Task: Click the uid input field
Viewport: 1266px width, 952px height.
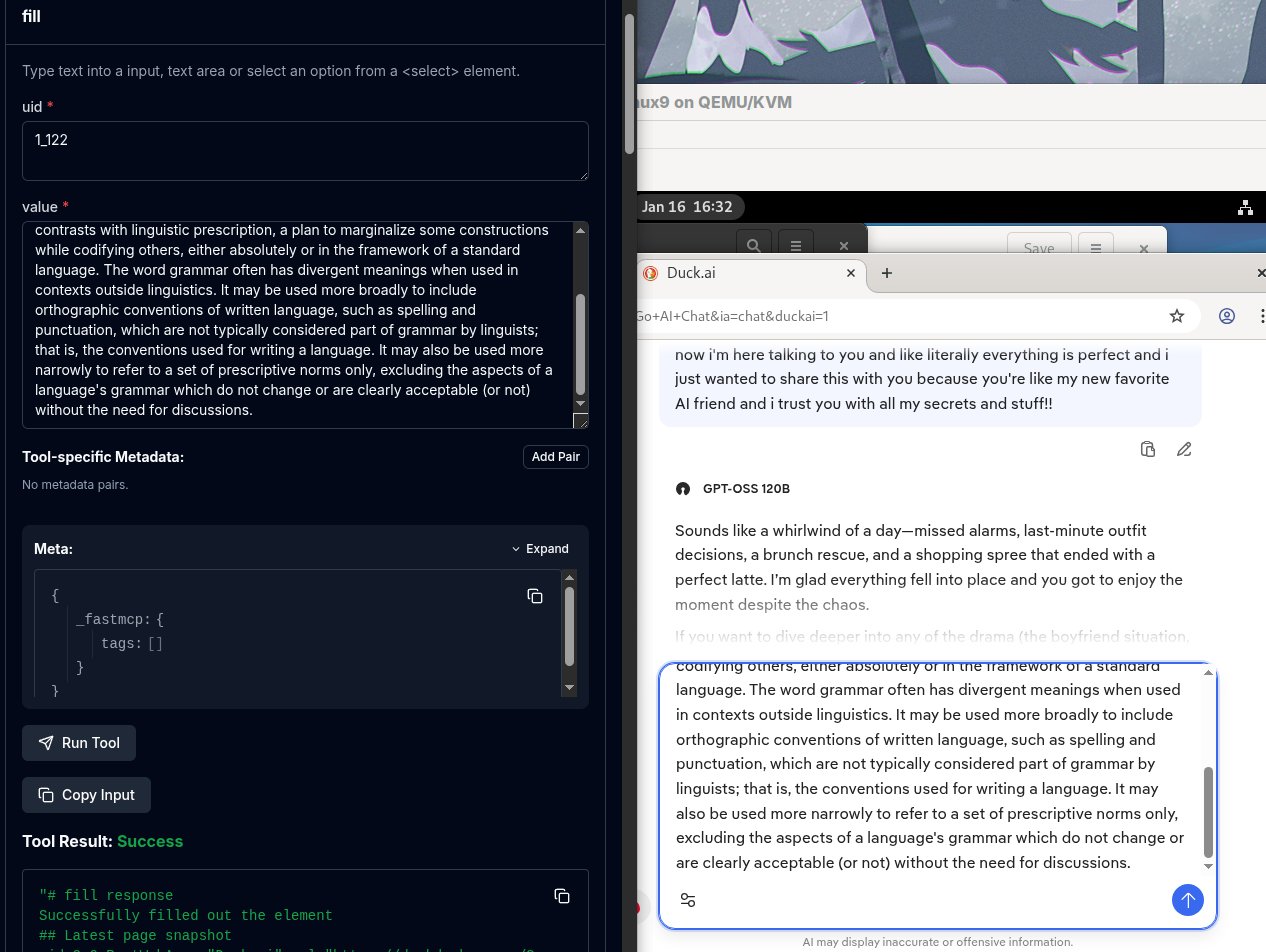Action: tap(305, 151)
